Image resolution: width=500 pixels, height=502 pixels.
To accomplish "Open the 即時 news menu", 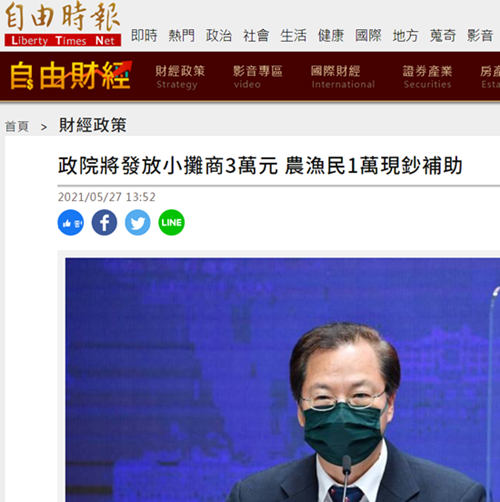I will click(144, 36).
